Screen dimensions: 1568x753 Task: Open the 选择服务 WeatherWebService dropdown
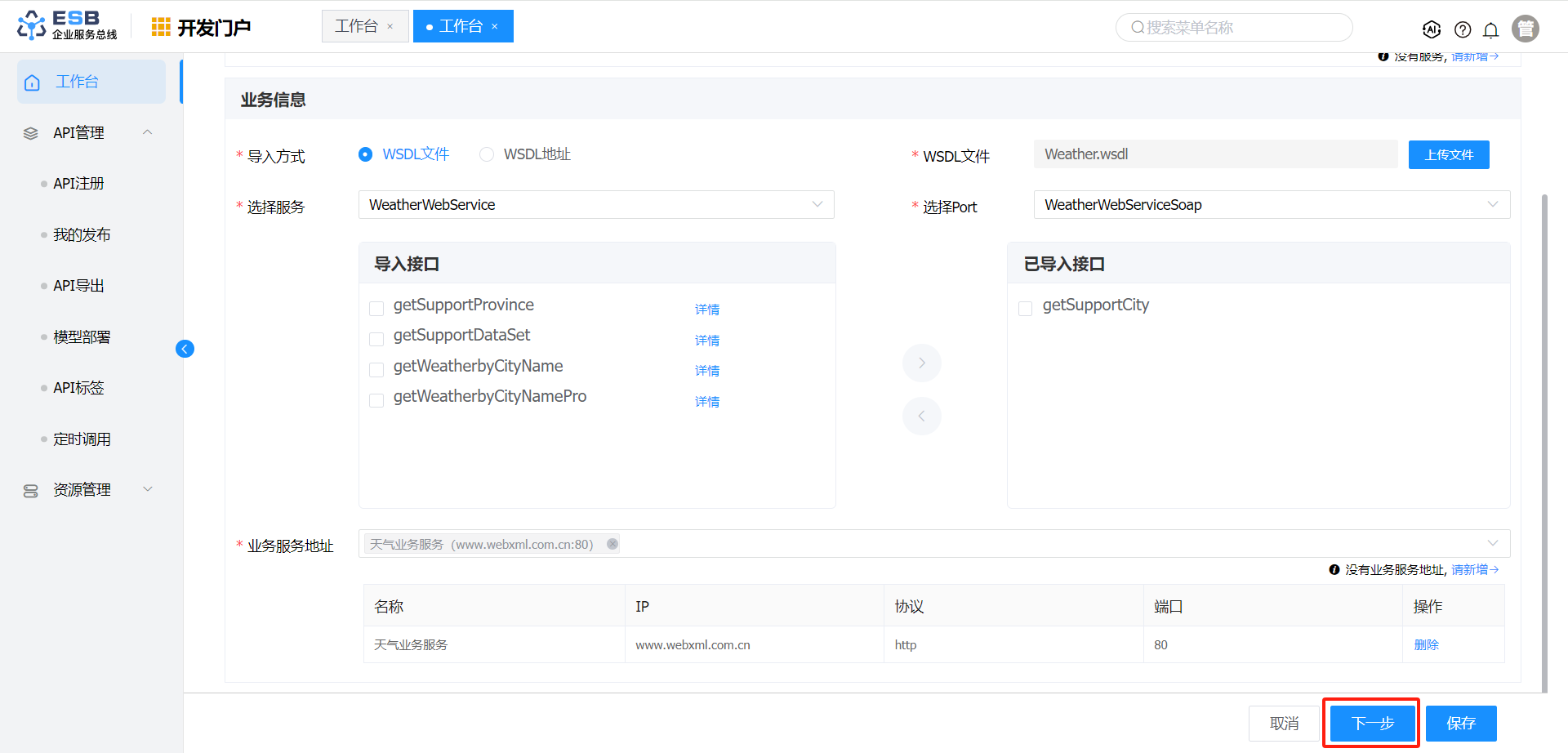pos(595,205)
